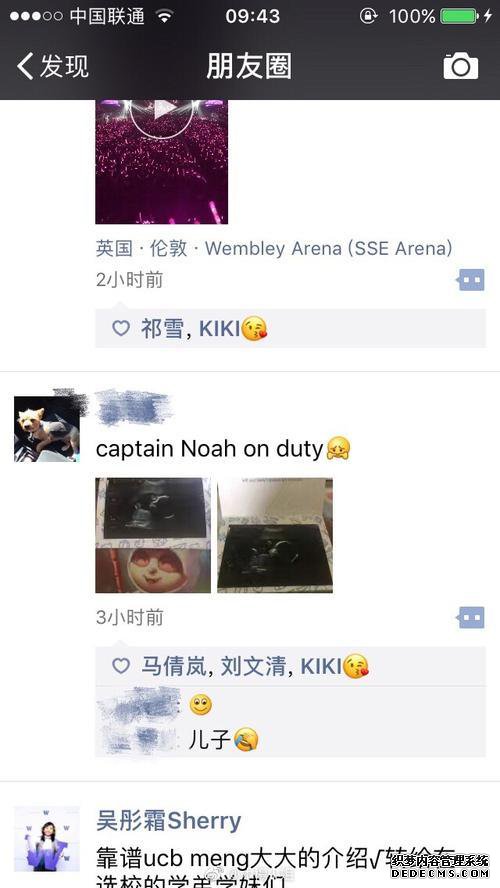Open comment menu on 3小时前 post

[471, 617]
